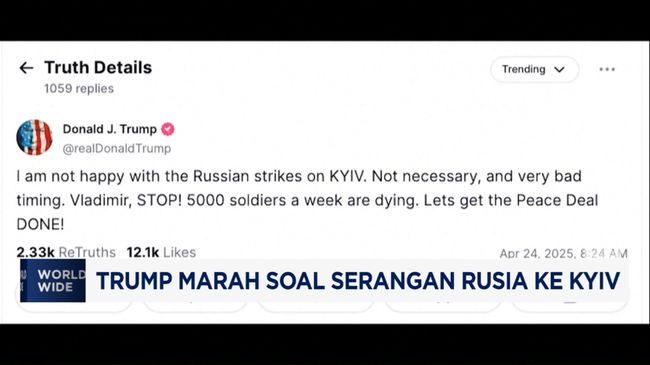Click the World Wide channel logo
Image resolution: width=650 pixels, height=365 pixels.
coord(53,281)
